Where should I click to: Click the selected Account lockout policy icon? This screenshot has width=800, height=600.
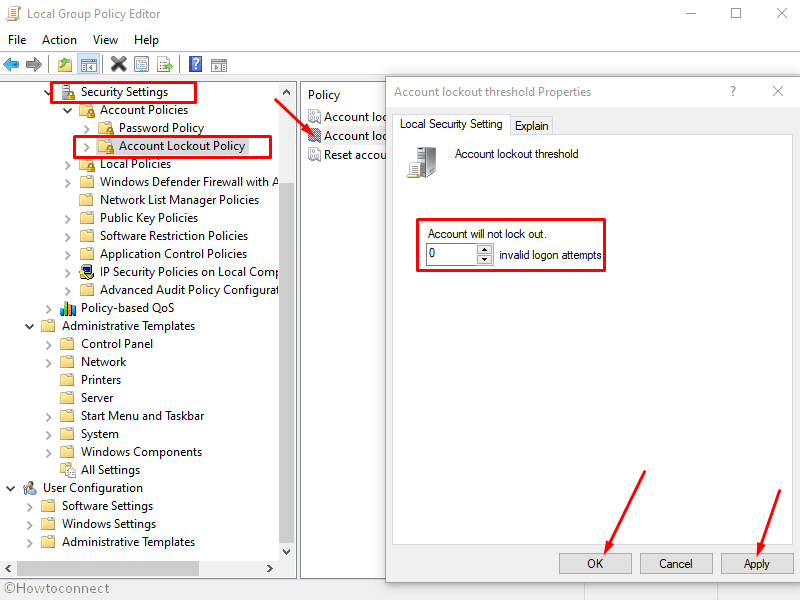pyautogui.click(x=314, y=136)
